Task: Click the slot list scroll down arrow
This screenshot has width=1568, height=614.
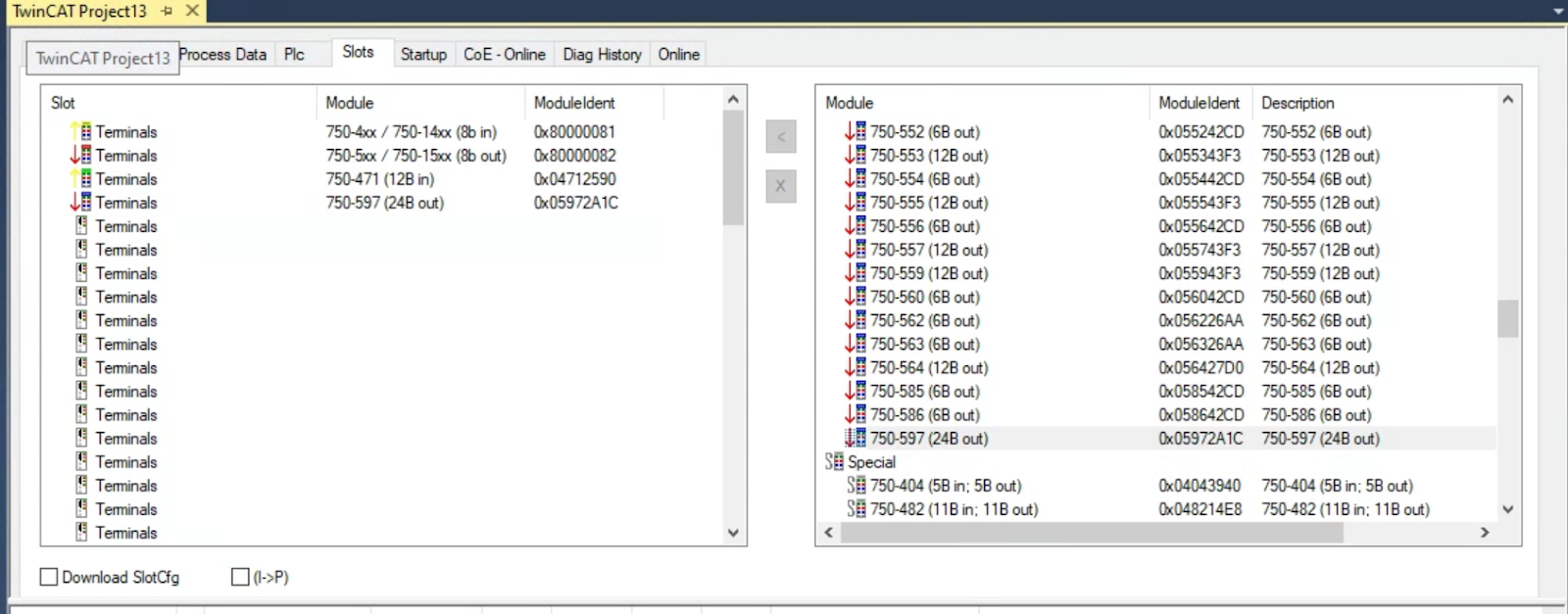Action: pyautogui.click(x=733, y=533)
